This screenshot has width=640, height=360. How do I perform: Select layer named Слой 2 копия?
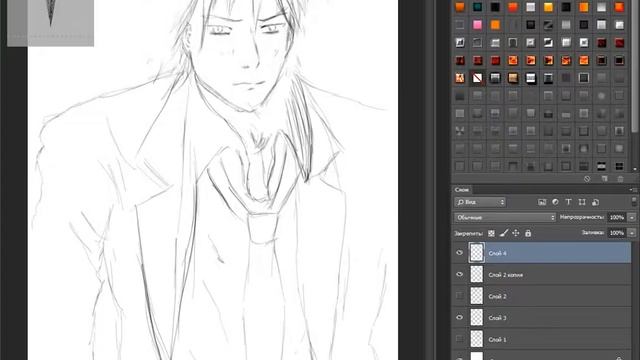pos(542,275)
